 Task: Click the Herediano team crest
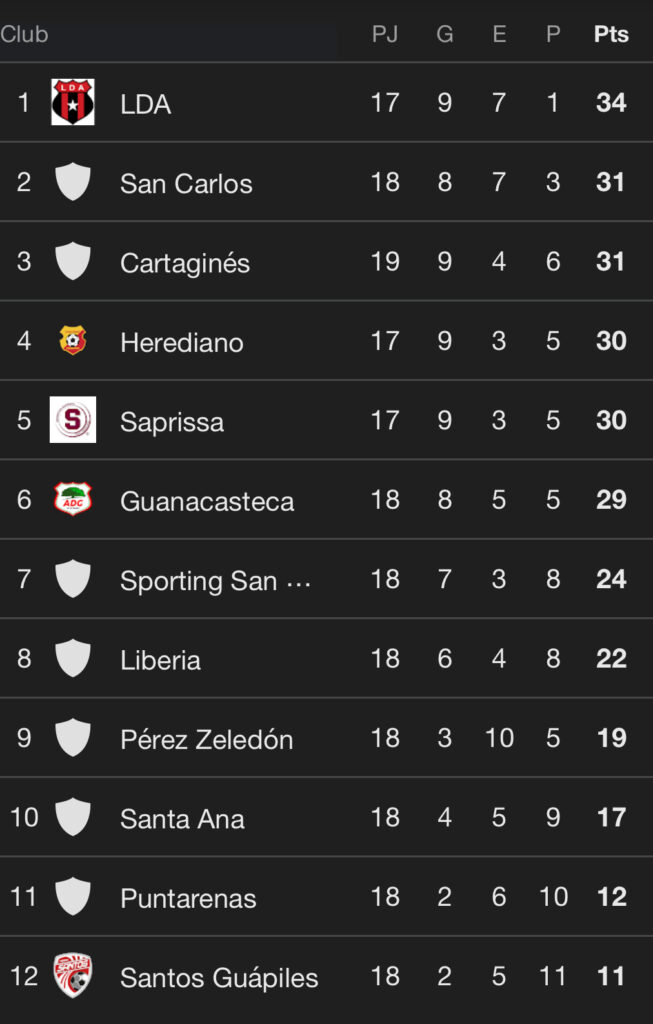coord(73,341)
